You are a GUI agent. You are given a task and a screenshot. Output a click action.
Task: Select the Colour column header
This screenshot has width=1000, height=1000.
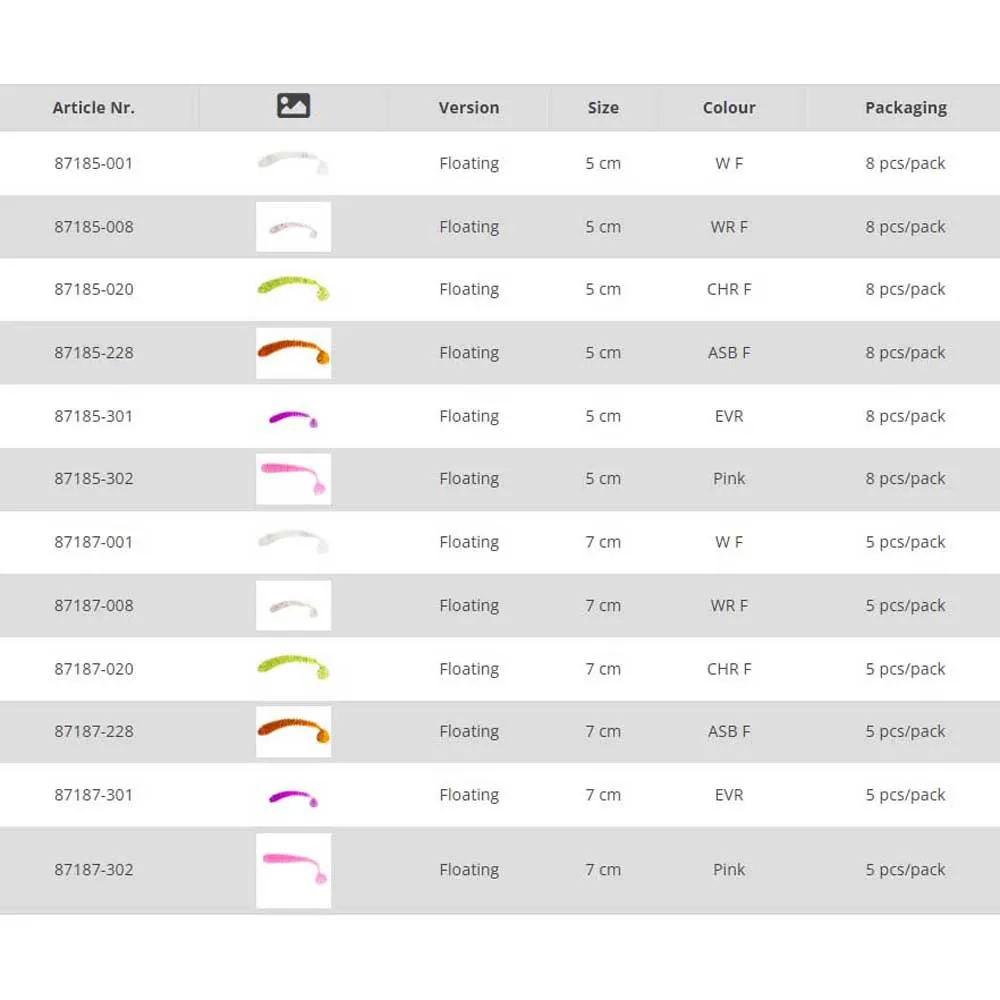tap(729, 108)
